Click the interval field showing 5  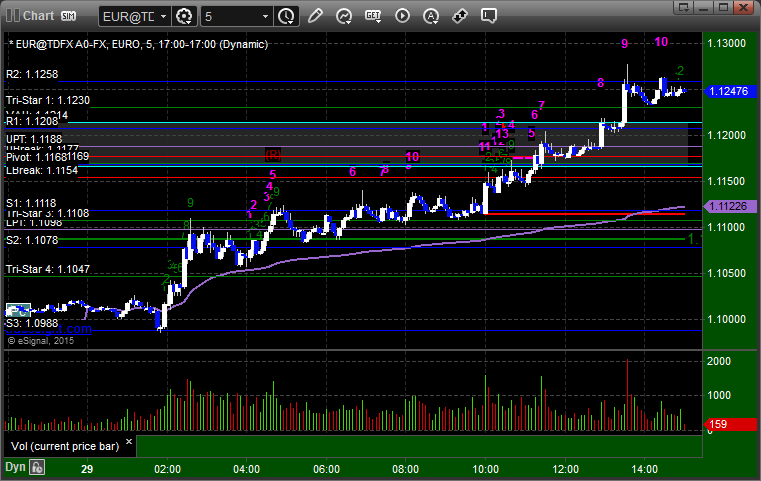[231, 17]
